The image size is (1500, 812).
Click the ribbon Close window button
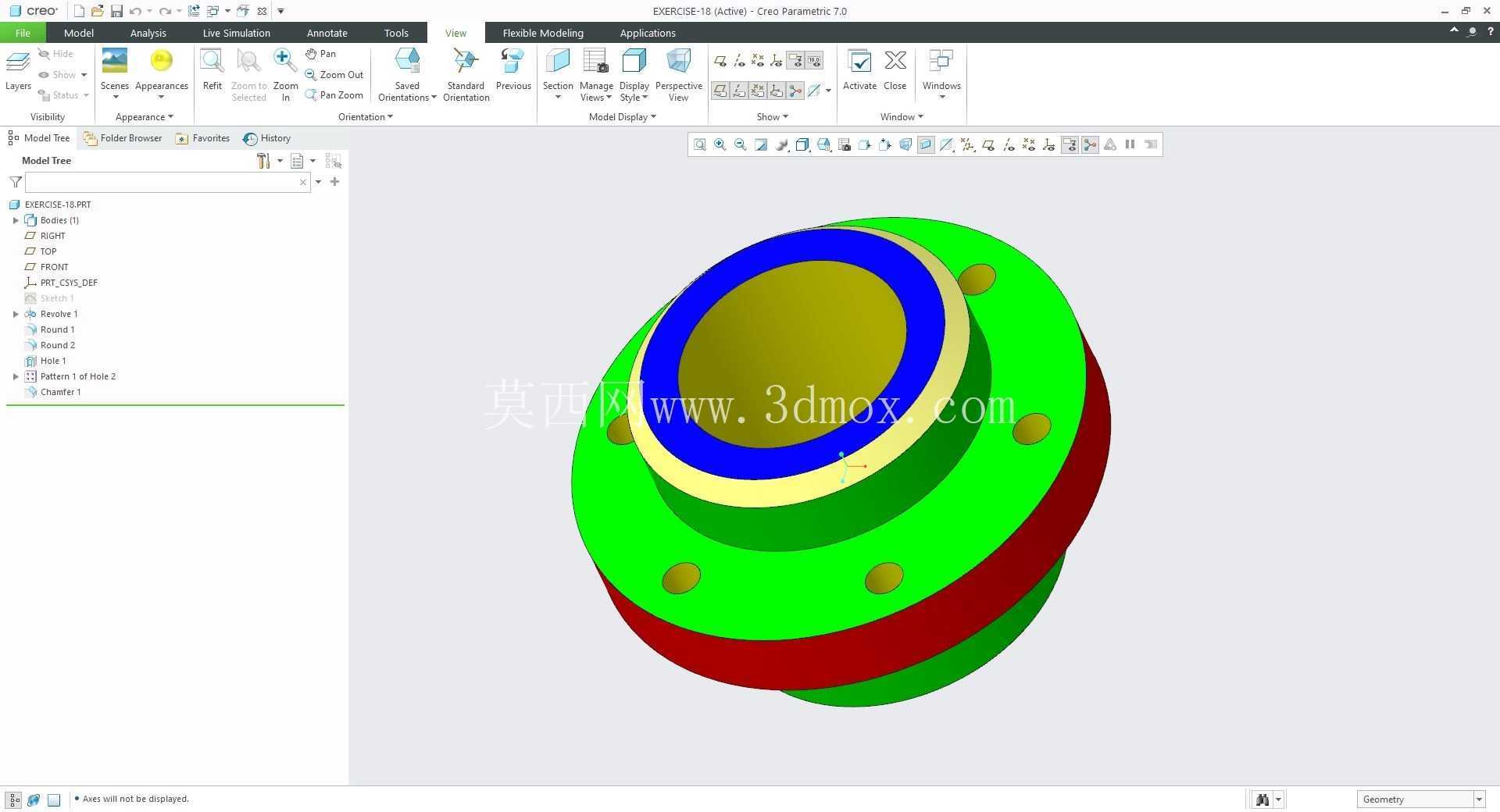tap(895, 70)
